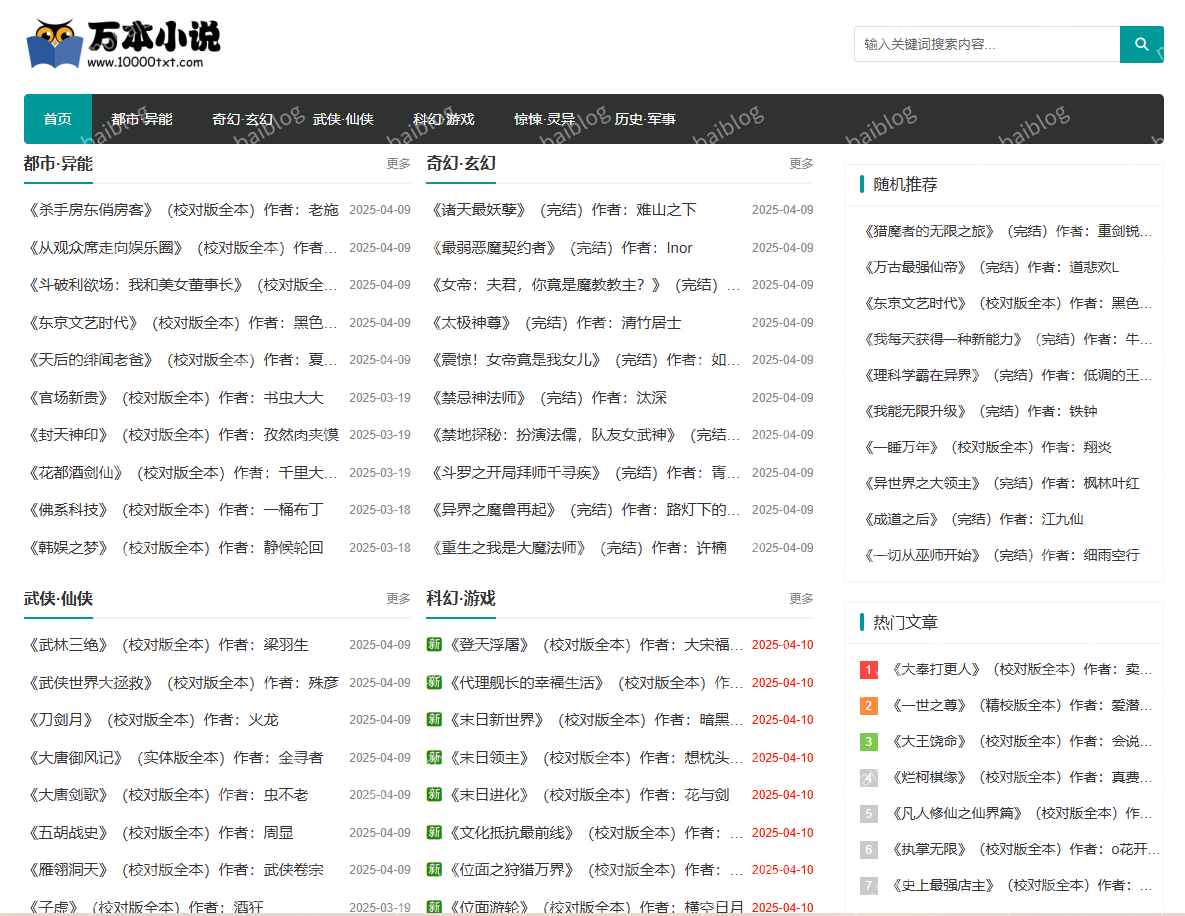This screenshot has width=1185, height=916.
Task: Click the 新 badge beside 位面游轮
Action: pos(434,905)
